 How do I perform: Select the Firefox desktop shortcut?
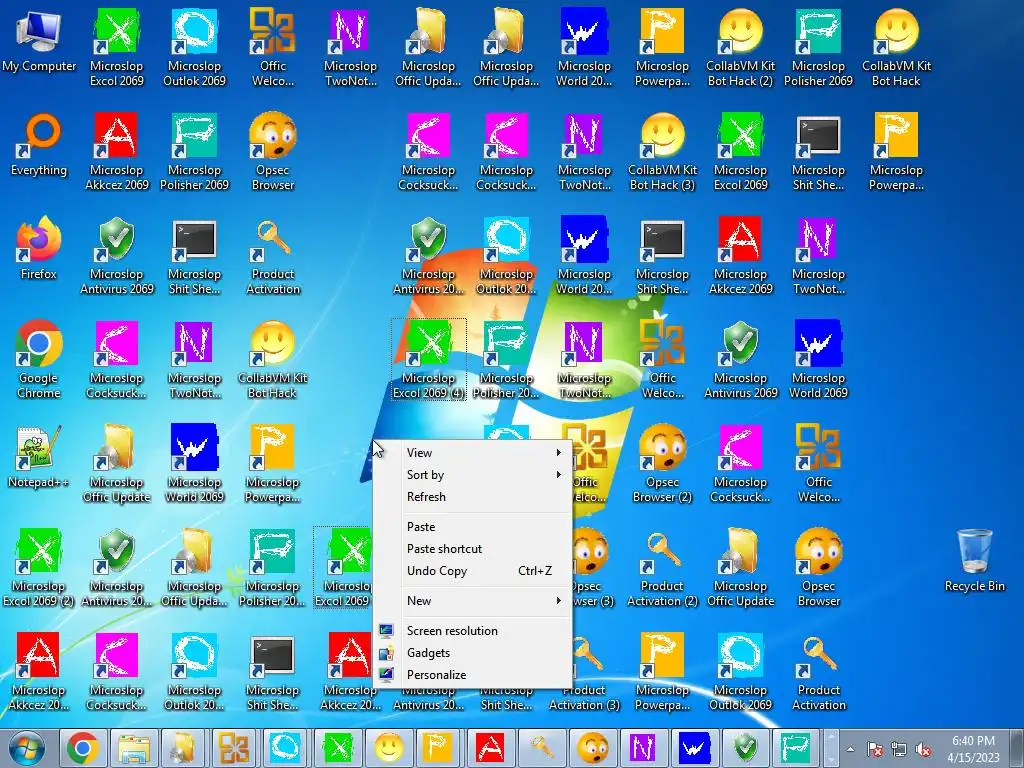pyautogui.click(x=39, y=249)
